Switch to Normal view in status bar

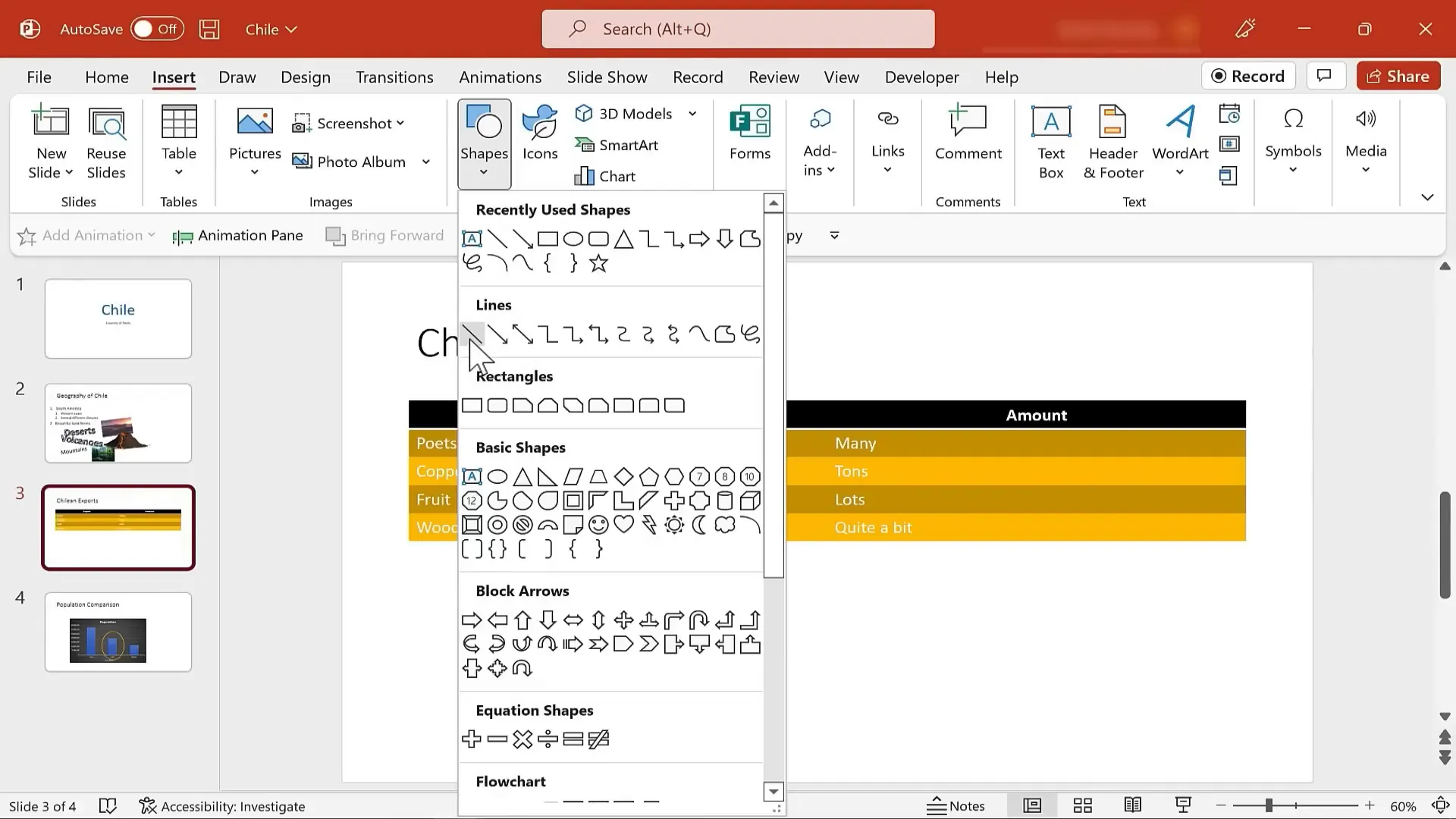[1032, 805]
